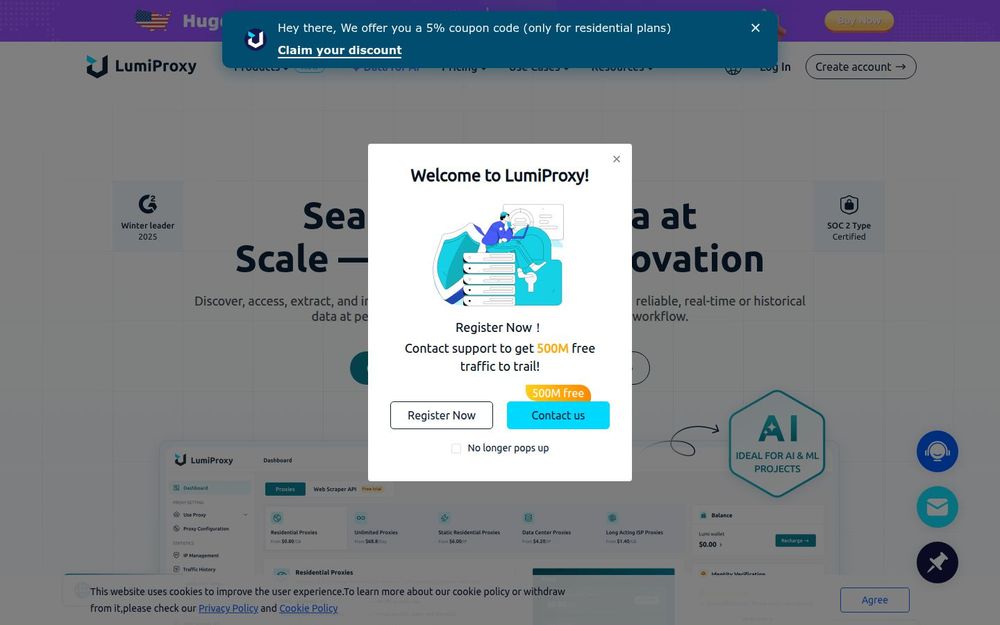Click the SOC 2 Type Certified badge
The image size is (1000, 625).
[x=849, y=216]
